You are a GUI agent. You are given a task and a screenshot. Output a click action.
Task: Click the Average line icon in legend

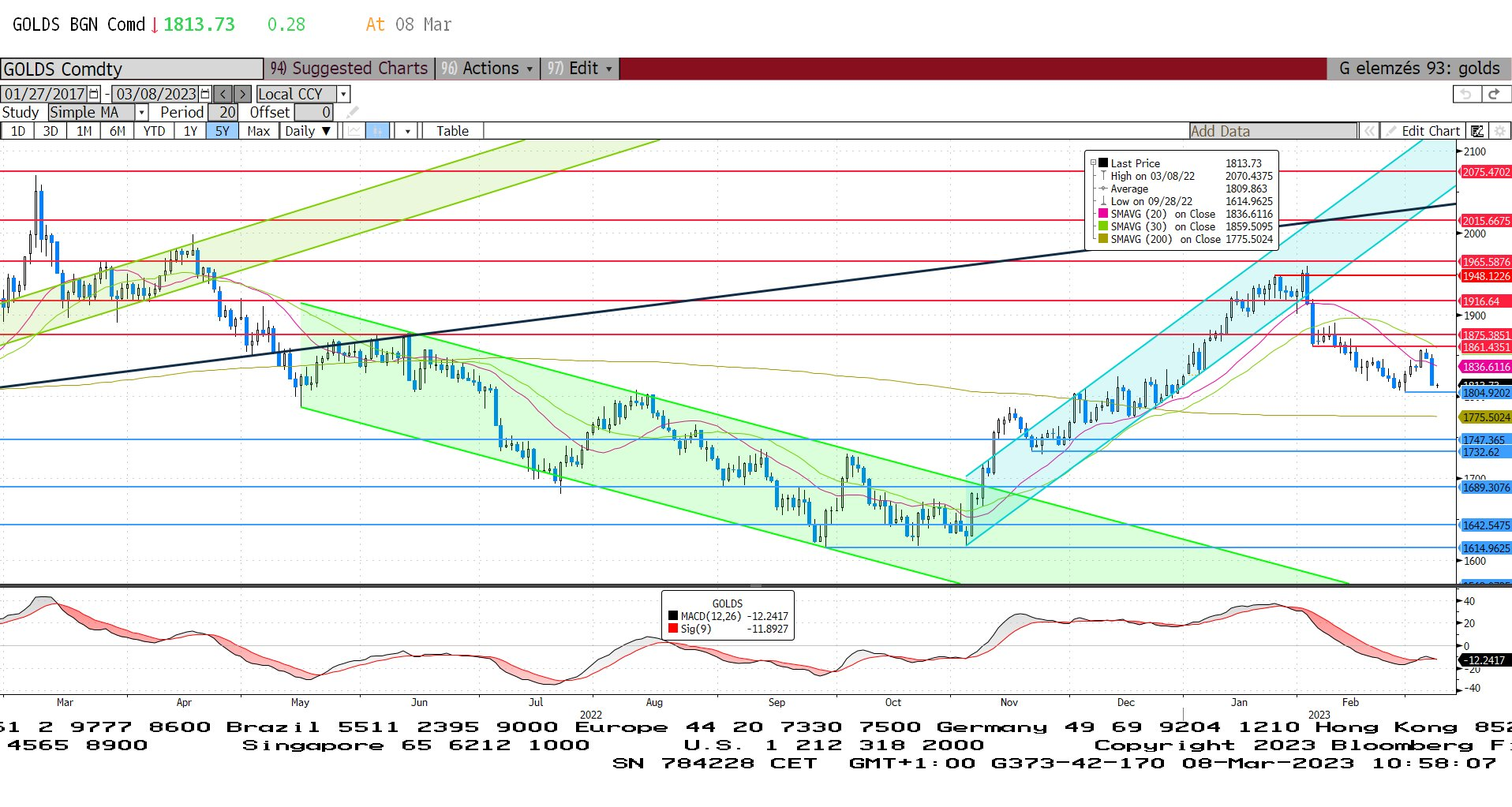(x=1103, y=189)
